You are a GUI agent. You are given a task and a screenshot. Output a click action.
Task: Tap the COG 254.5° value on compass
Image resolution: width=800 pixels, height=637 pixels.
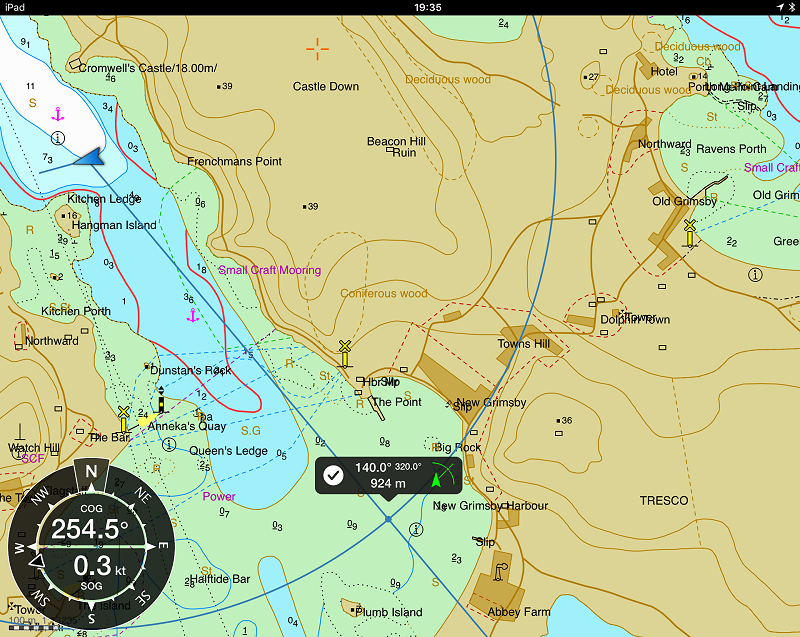click(x=90, y=529)
